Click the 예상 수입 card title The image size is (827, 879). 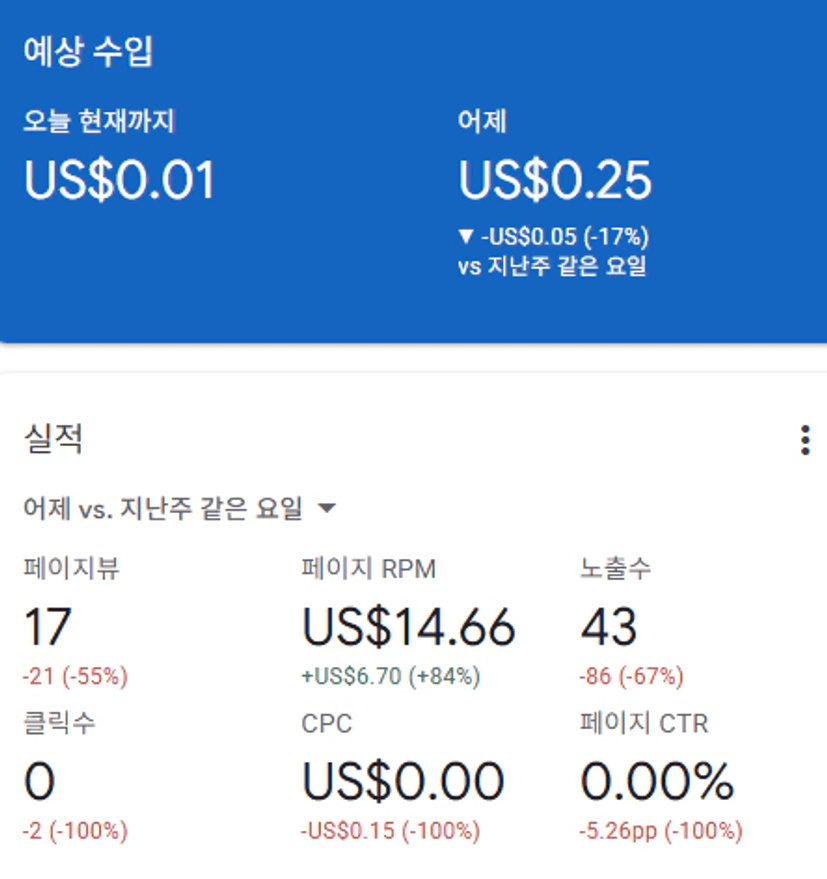(88, 51)
